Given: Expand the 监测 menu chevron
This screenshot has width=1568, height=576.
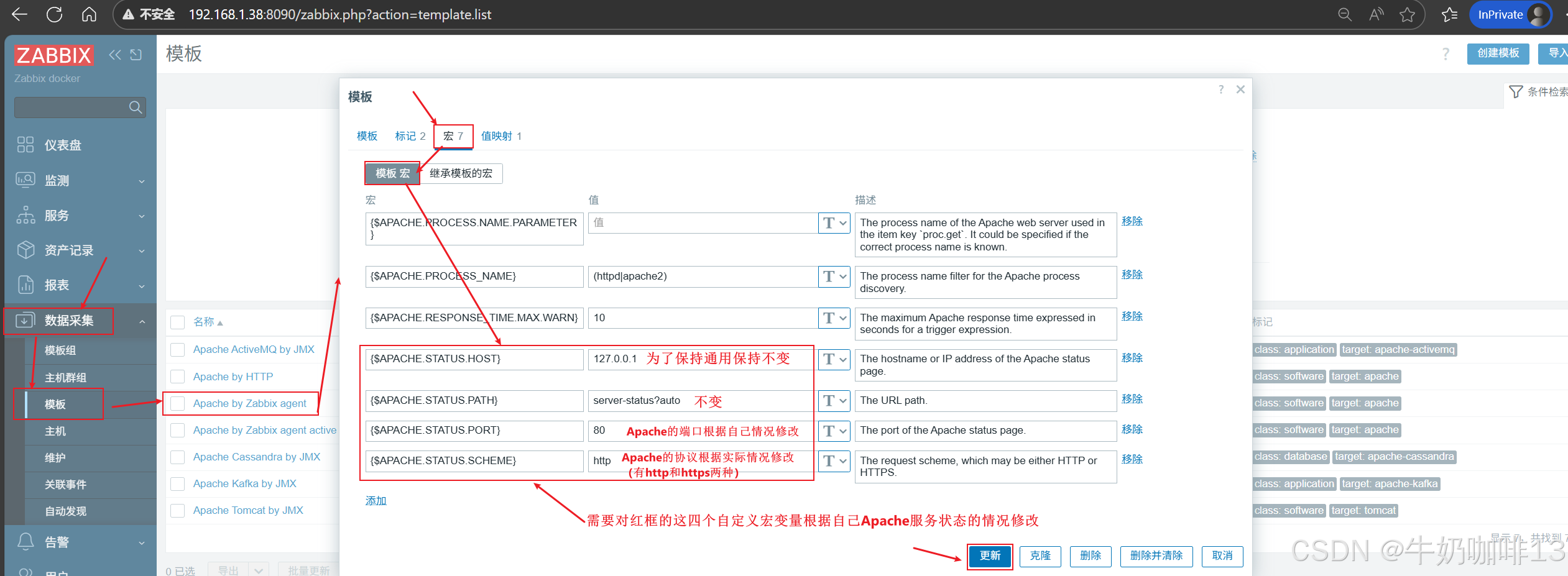Looking at the screenshot, I should (142, 181).
